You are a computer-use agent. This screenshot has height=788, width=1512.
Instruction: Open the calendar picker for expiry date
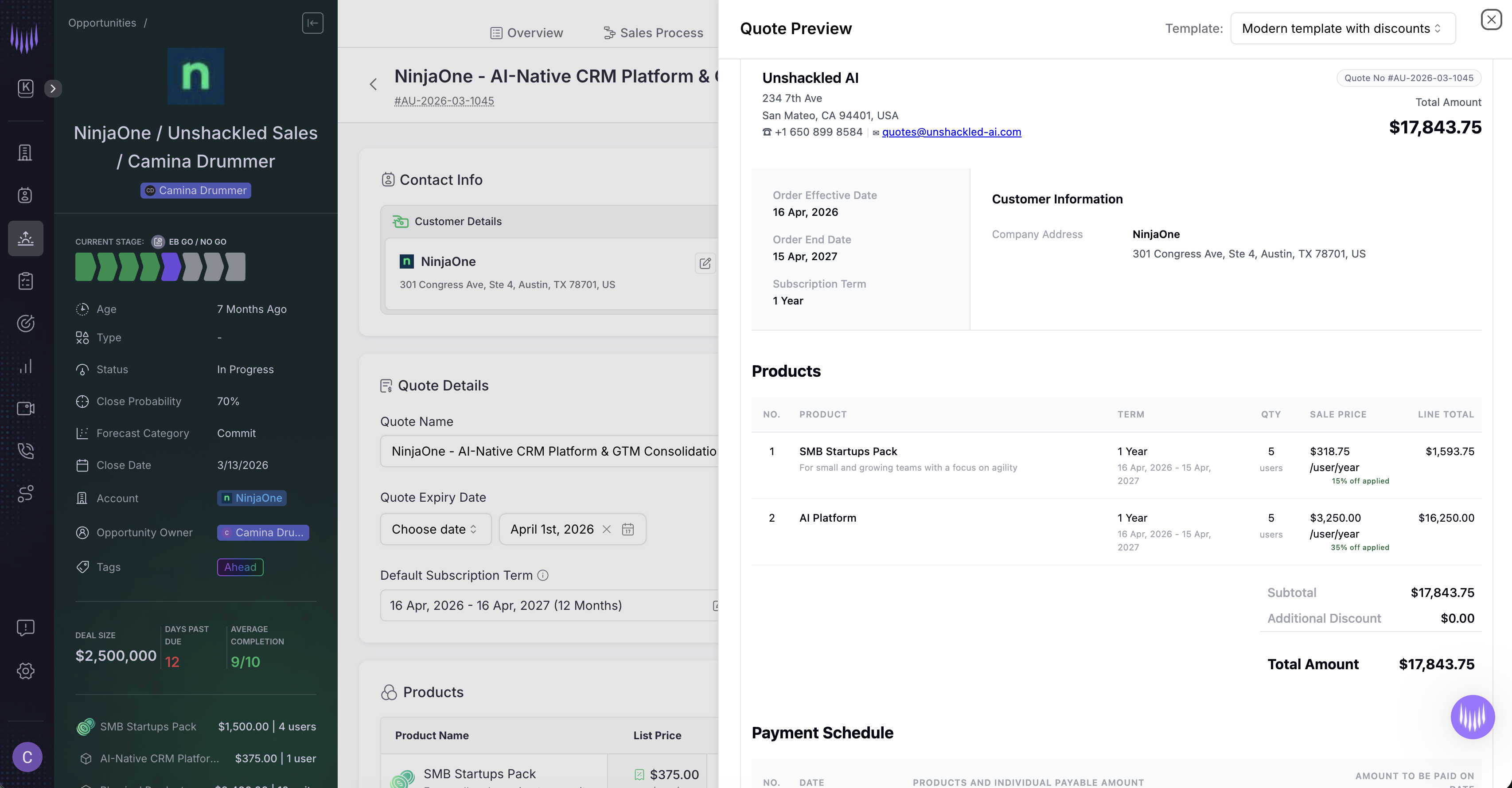click(627, 529)
